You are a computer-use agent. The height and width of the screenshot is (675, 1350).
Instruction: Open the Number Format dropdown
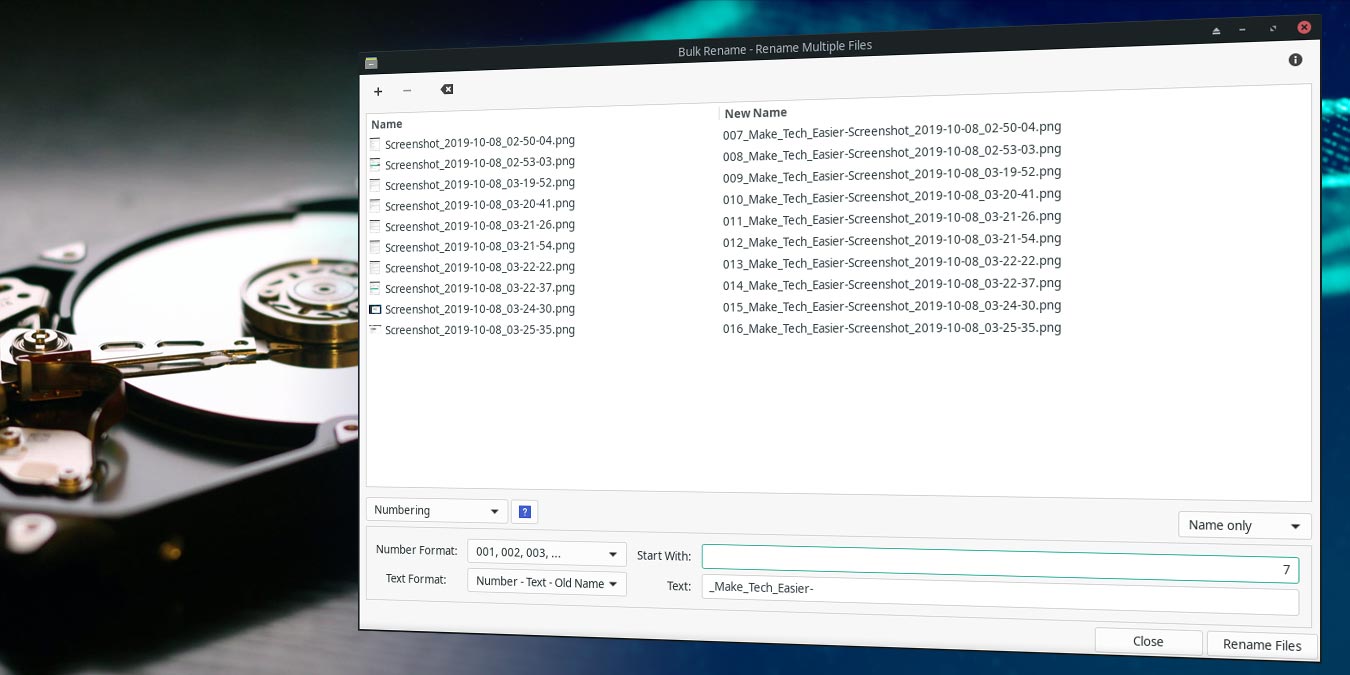[546, 553]
